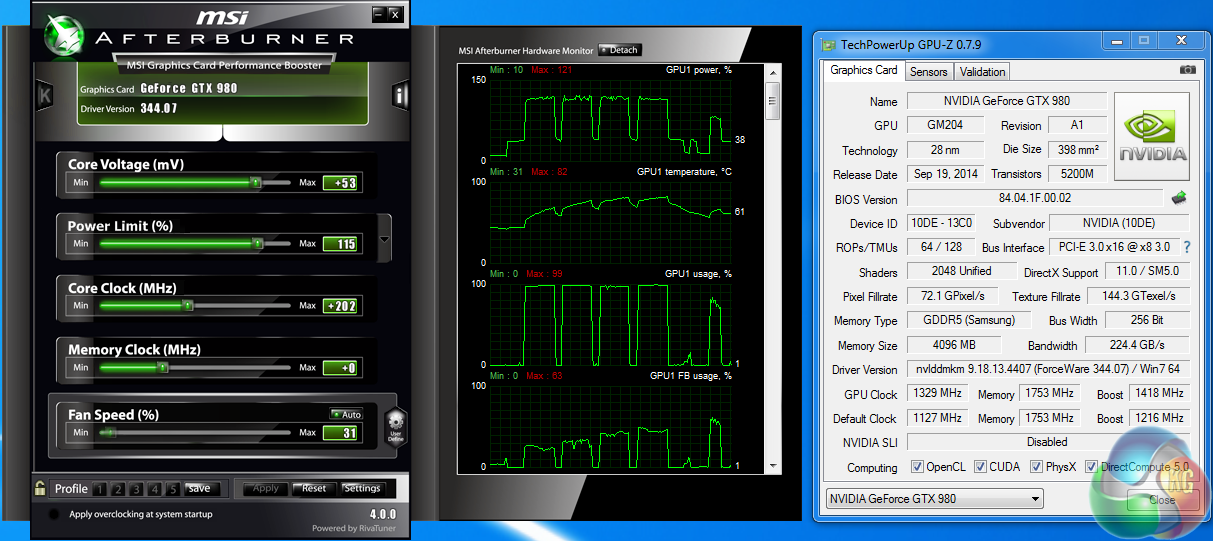Click the Name field NVIDIA GeForce GTX 980
The height and width of the screenshot is (541, 1213).
[1006, 101]
